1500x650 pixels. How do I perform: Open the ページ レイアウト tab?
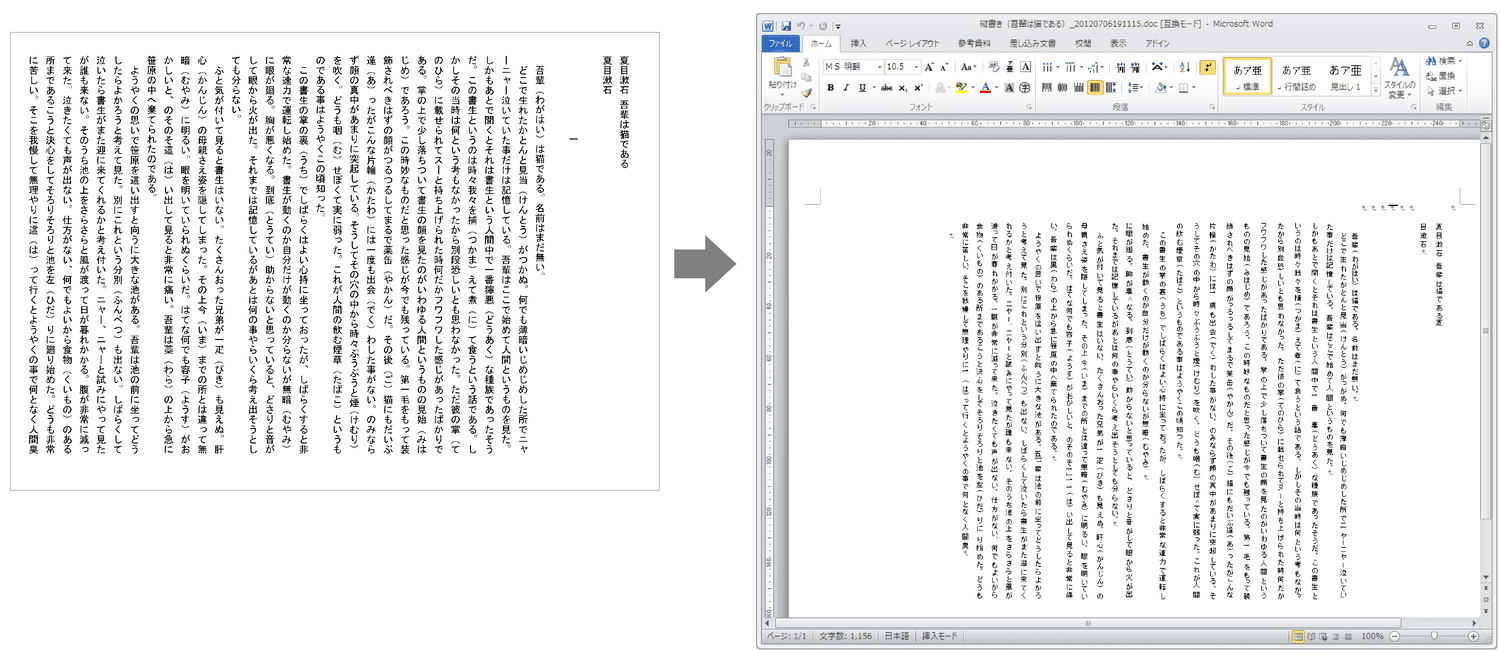[912, 44]
